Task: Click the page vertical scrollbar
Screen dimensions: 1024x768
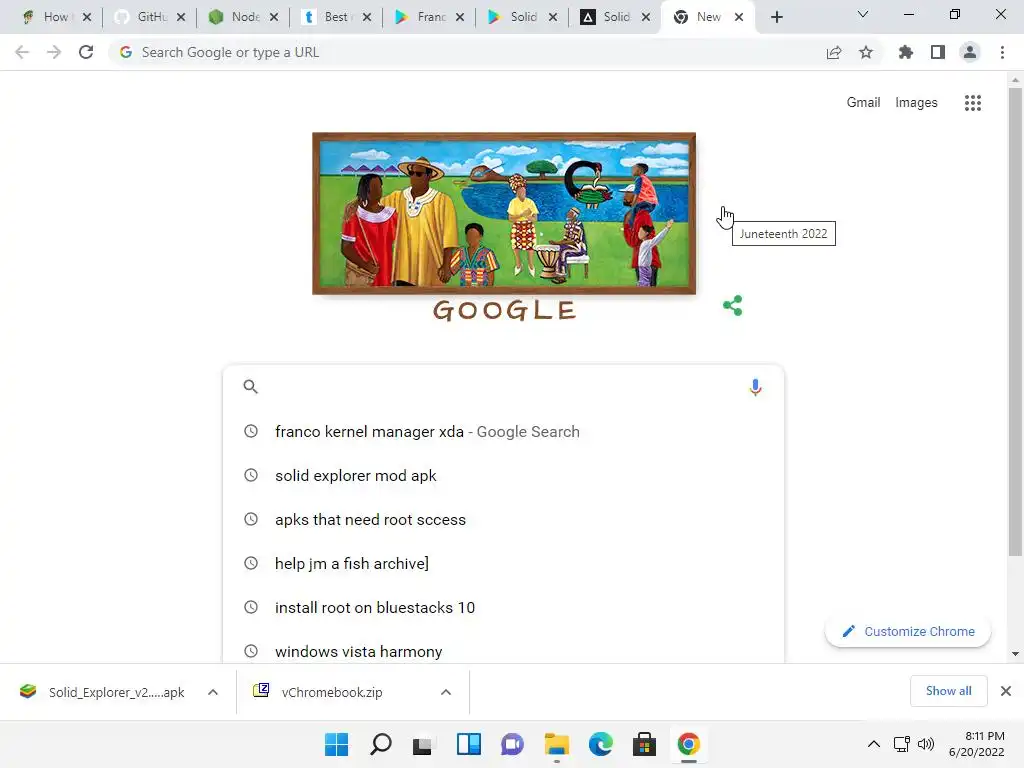Action: [x=1015, y=322]
